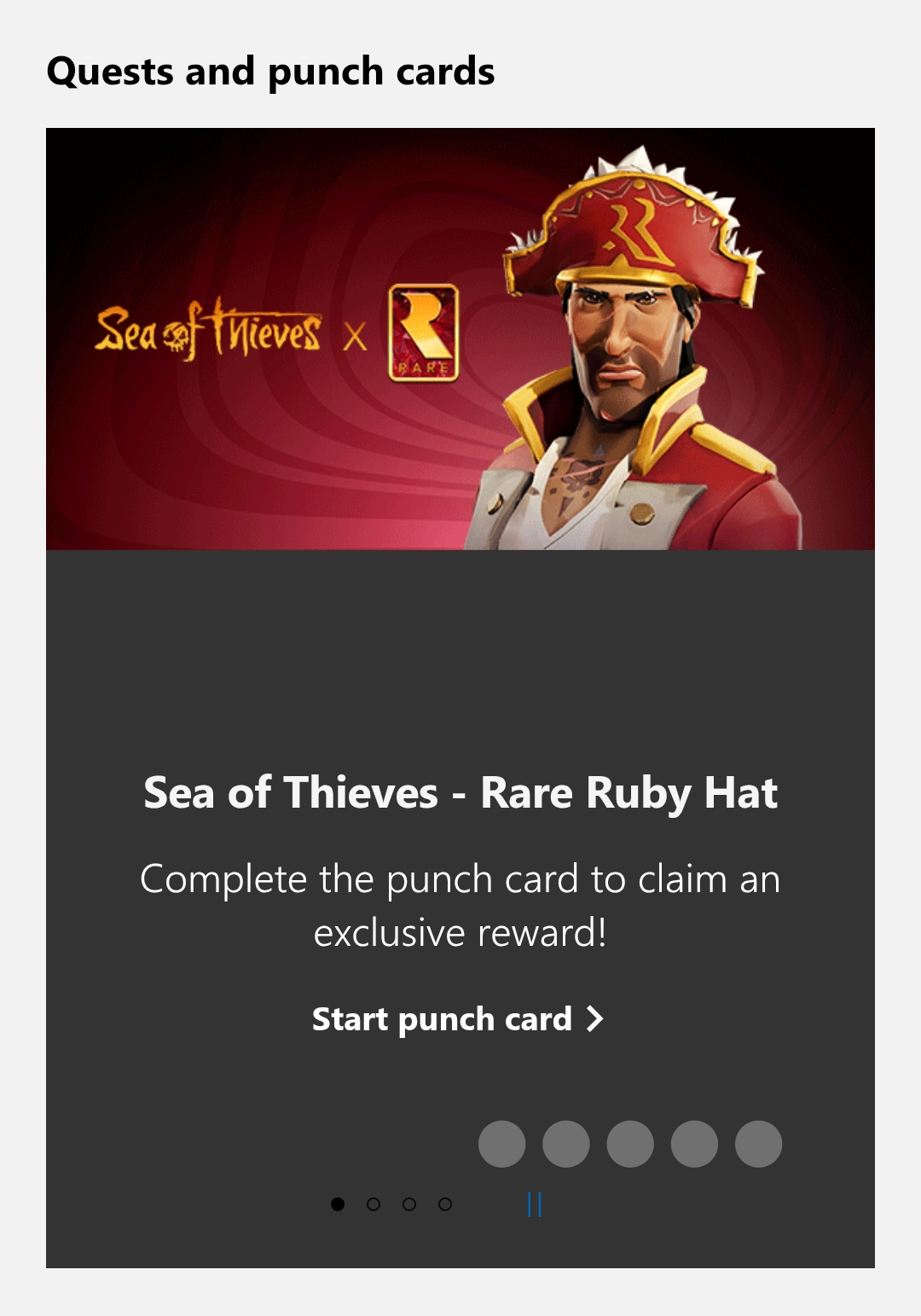Open the Start punch card link
921x1316 pixels.
(458, 1019)
